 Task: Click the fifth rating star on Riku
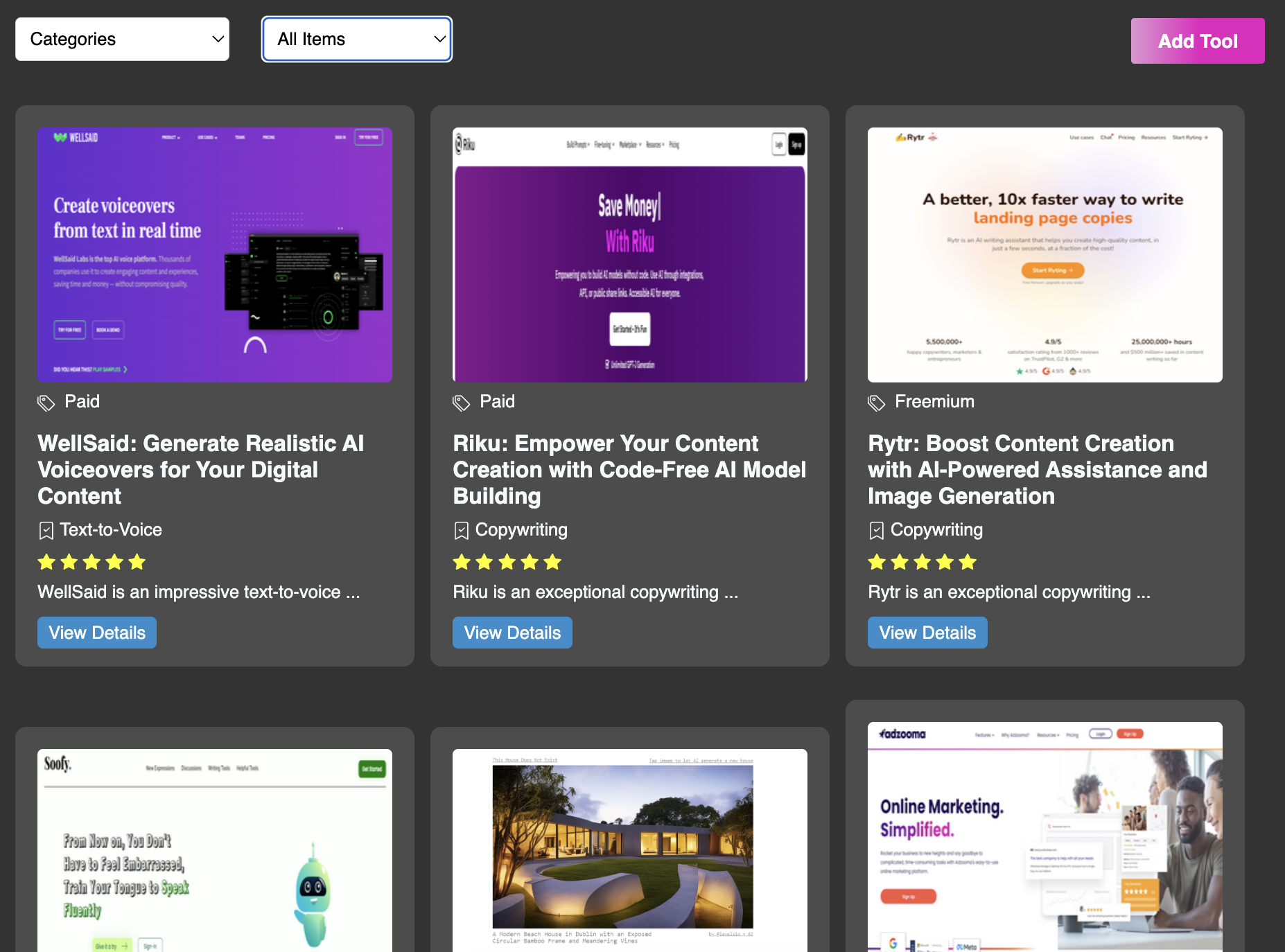(x=552, y=562)
